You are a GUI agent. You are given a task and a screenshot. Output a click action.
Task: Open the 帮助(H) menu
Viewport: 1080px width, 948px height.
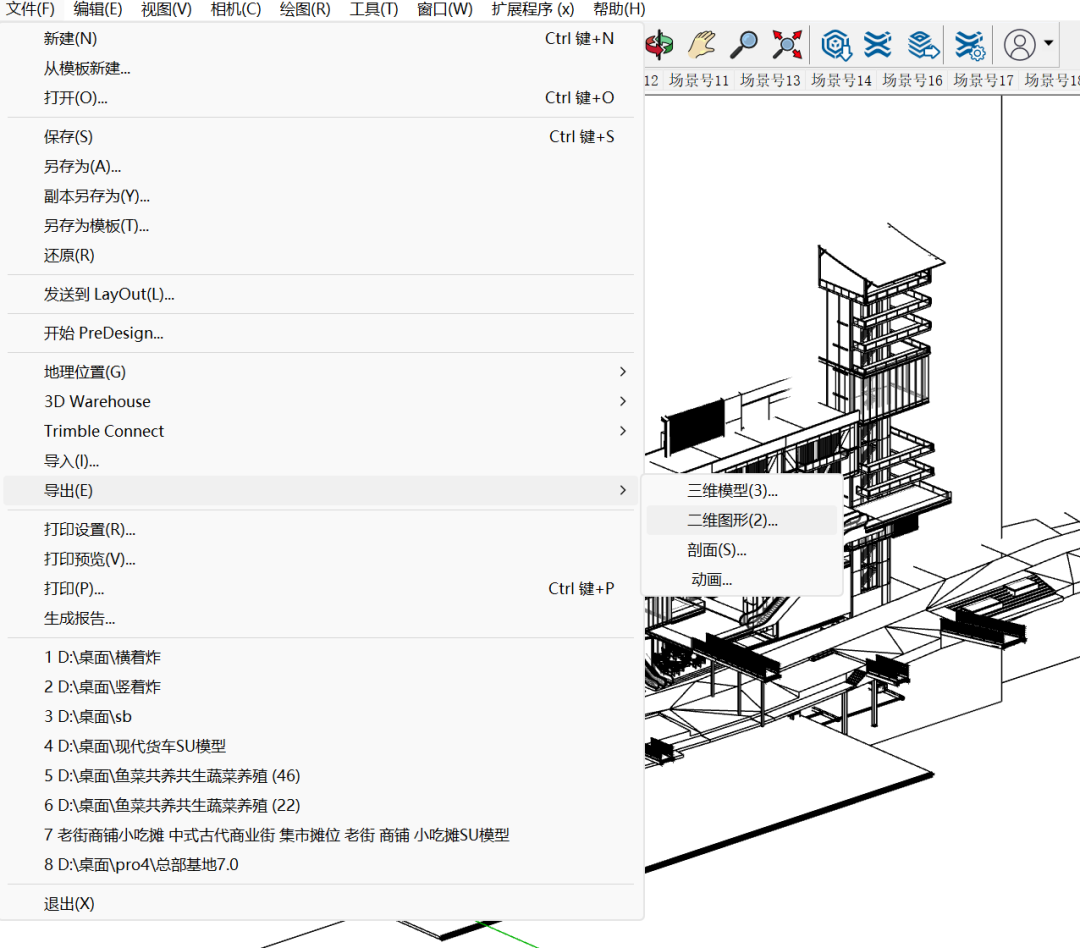pyautogui.click(x=619, y=10)
